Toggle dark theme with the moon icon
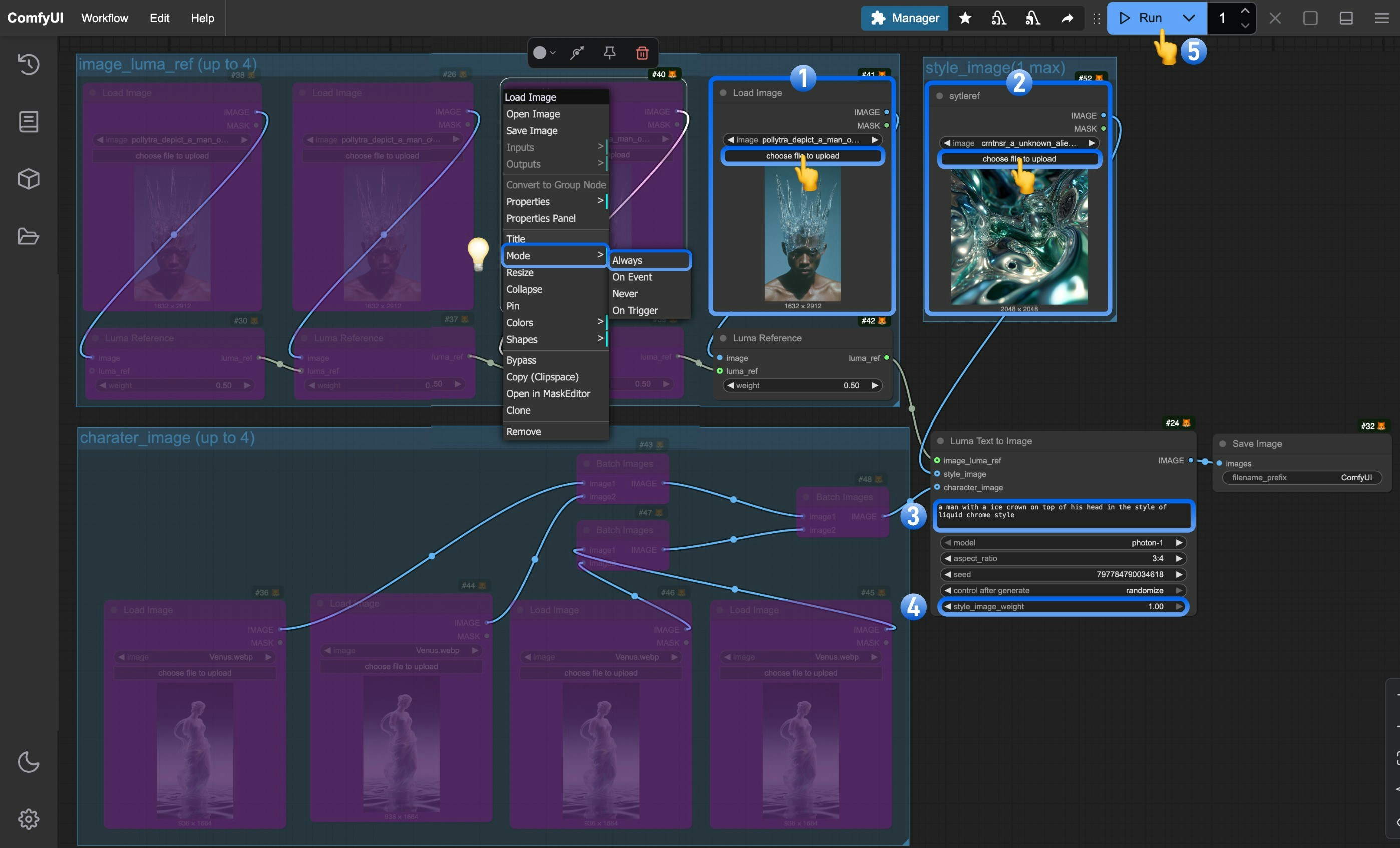 28,762
